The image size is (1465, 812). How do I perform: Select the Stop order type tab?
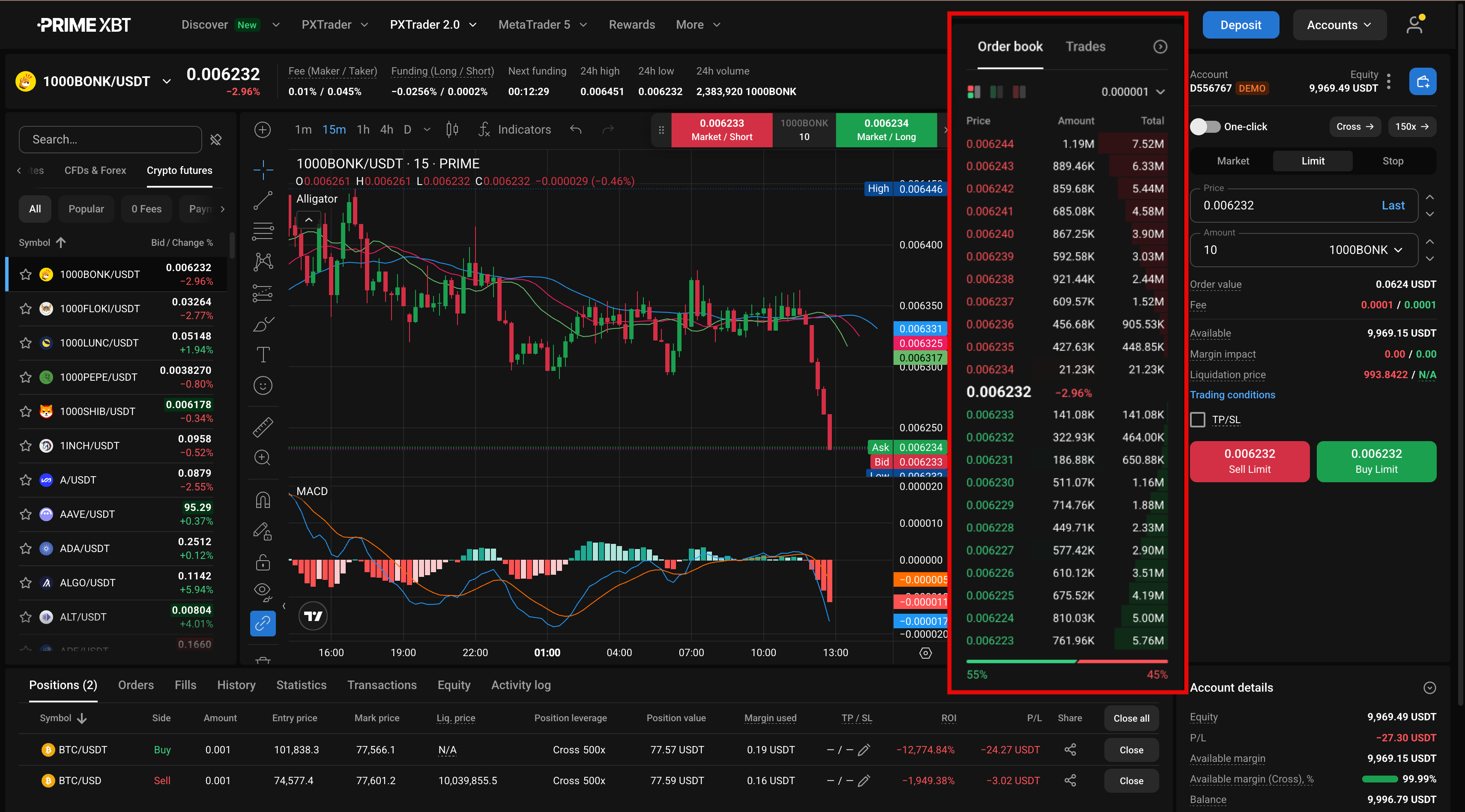(x=1392, y=161)
